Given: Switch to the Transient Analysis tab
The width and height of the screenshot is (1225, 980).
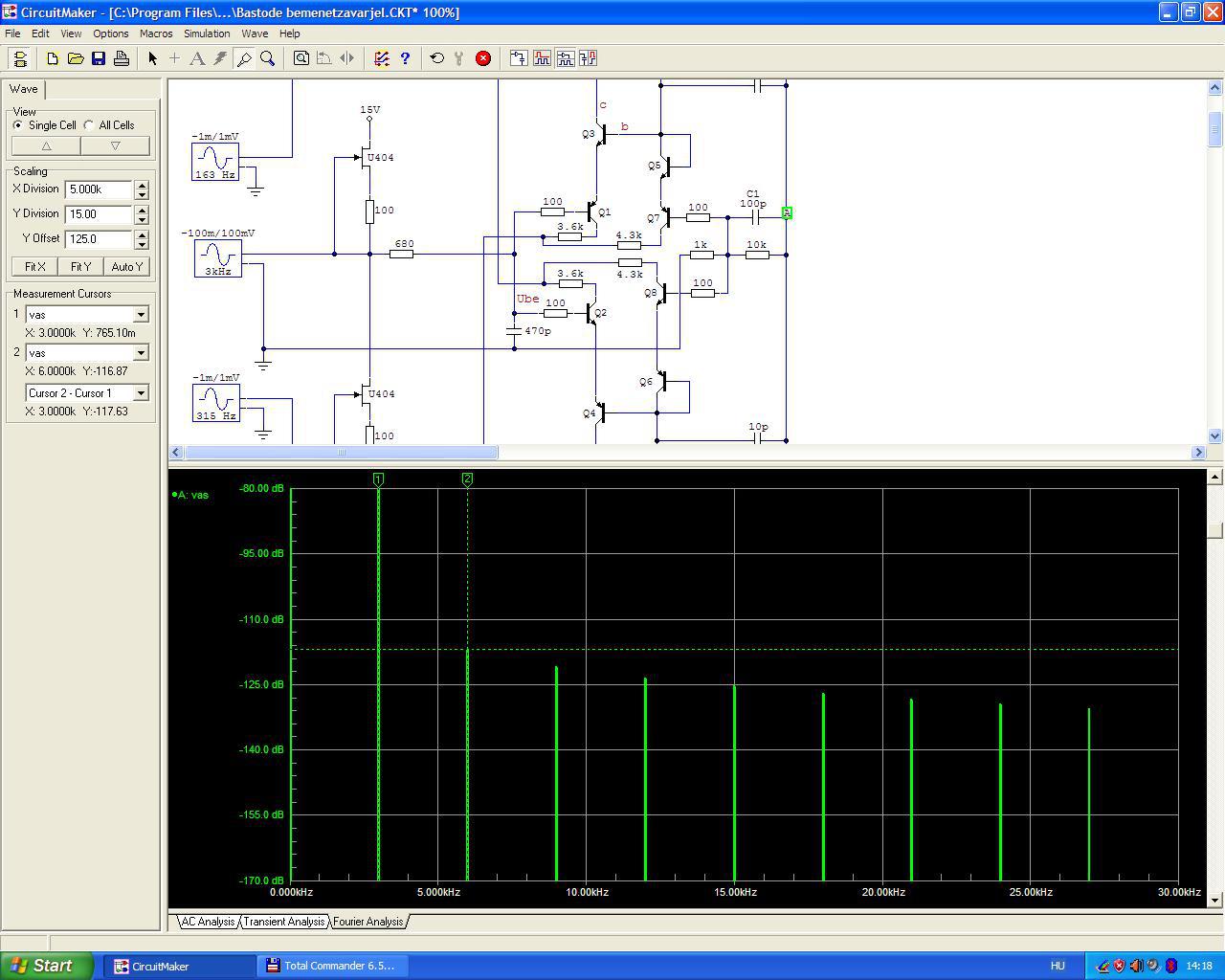Looking at the screenshot, I should click(283, 922).
